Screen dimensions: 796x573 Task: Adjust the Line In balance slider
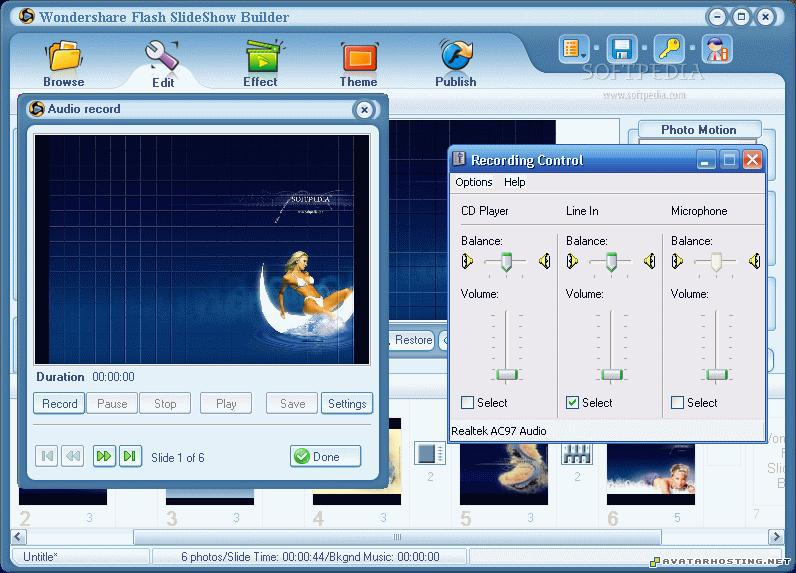tap(611, 261)
